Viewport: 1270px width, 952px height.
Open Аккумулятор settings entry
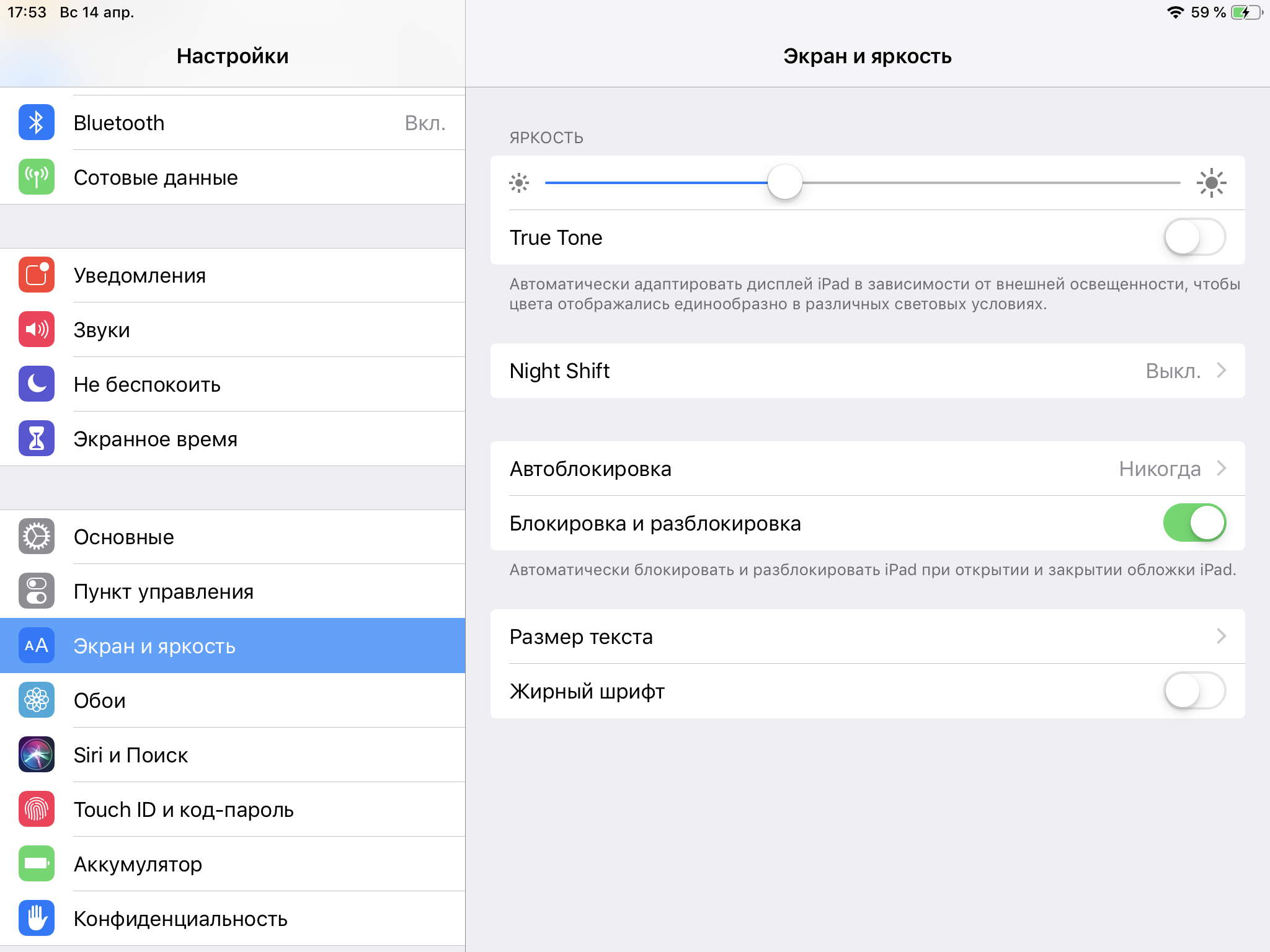pyautogui.click(x=138, y=864)
